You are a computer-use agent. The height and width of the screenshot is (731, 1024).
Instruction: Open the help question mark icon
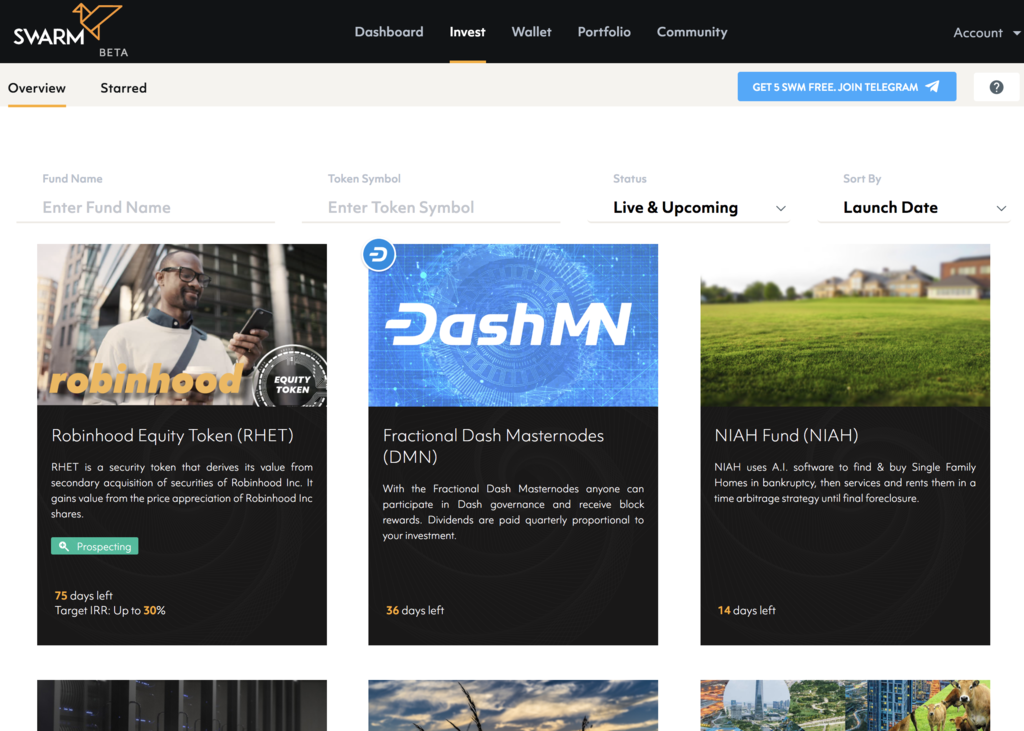(996, 87)
